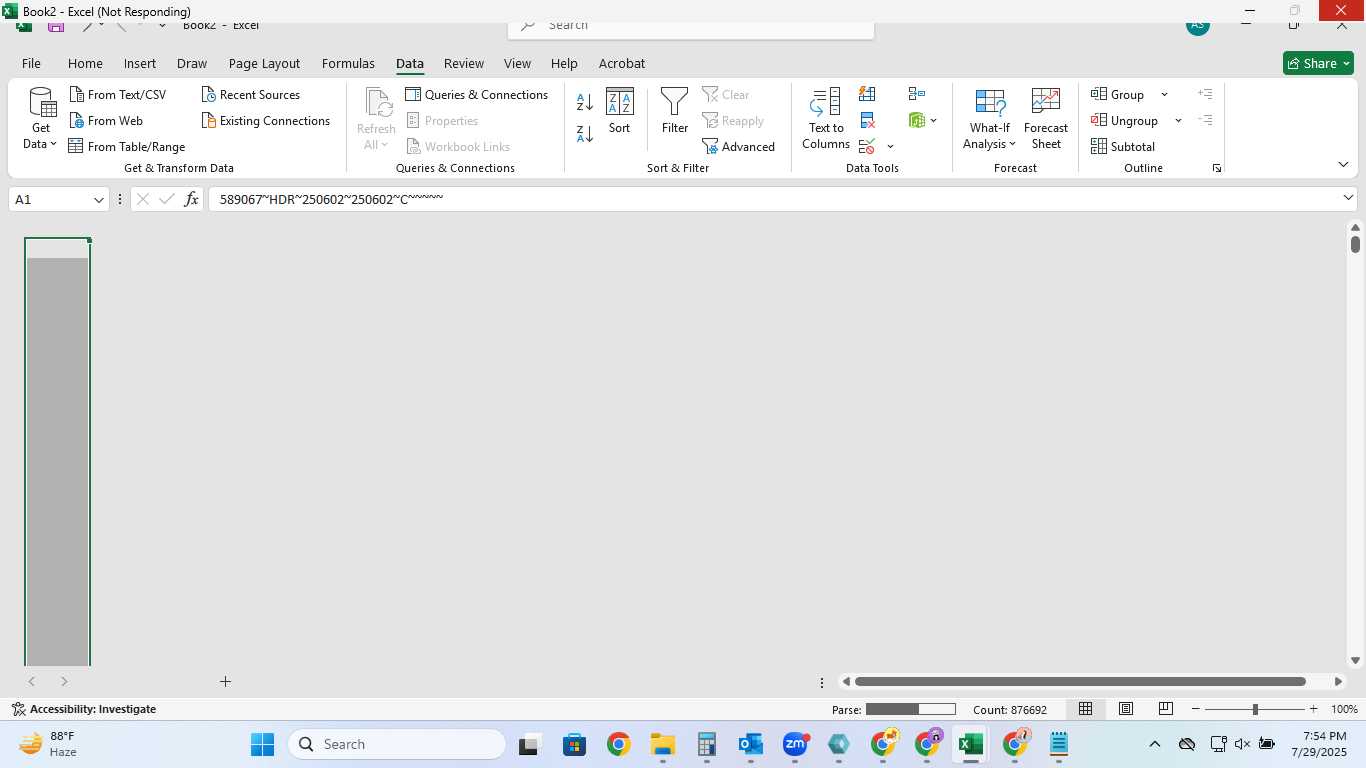The height and width of the screenshot is (768, 1366).
Task: Click the Ungroup button
Action: pos(1125,121)
